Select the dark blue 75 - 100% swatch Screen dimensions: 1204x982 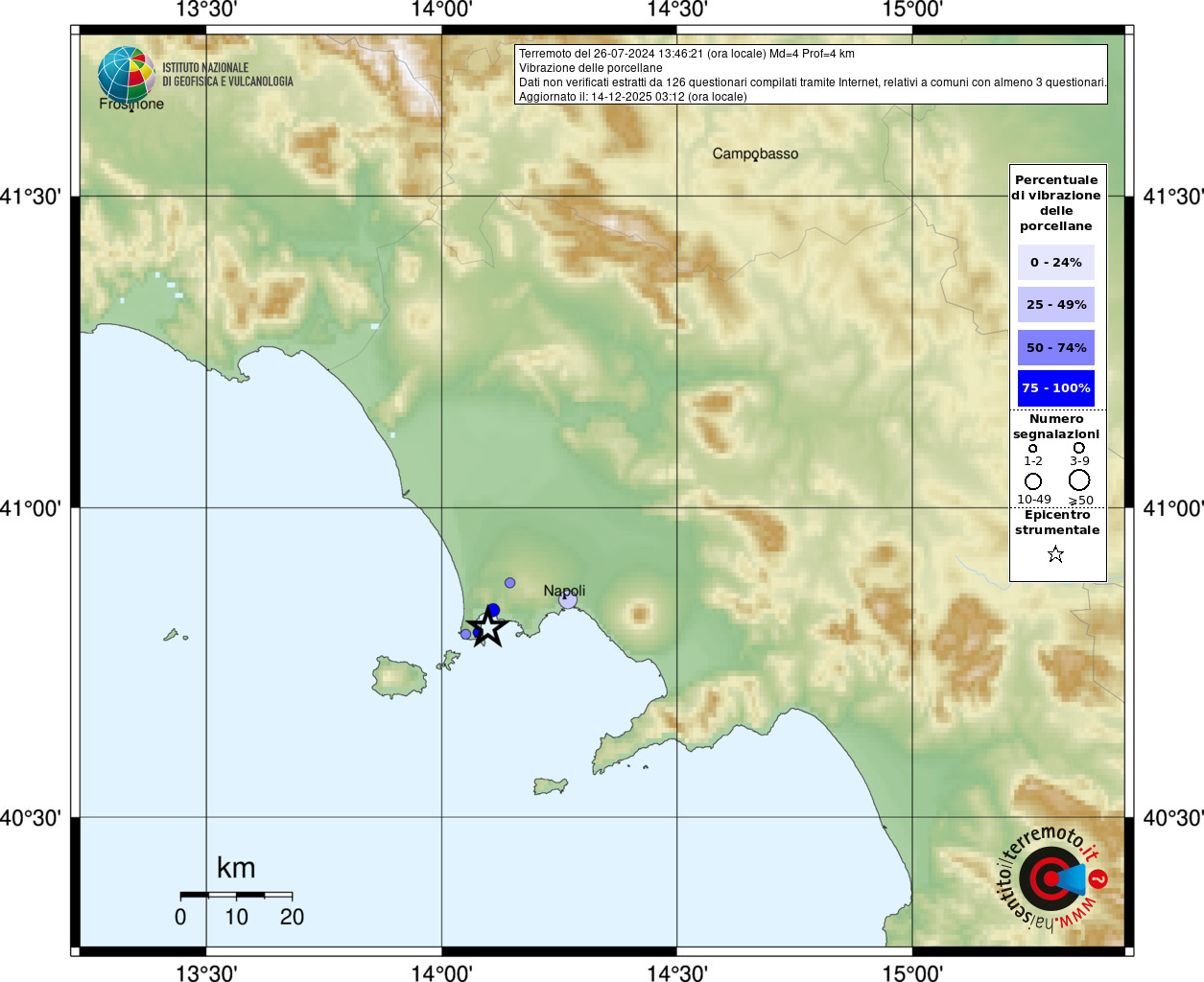1055,388
